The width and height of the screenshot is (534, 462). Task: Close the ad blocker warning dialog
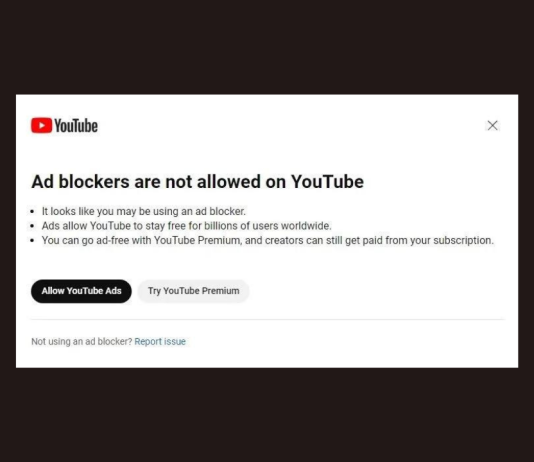click(x=492, y=125)
